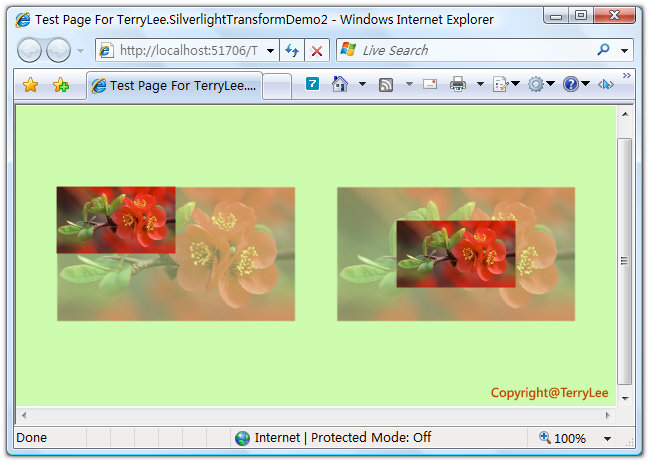649x462 pixels.
Task: Click the vertical scrollbar down arrow
Action: tap(625, 398)
